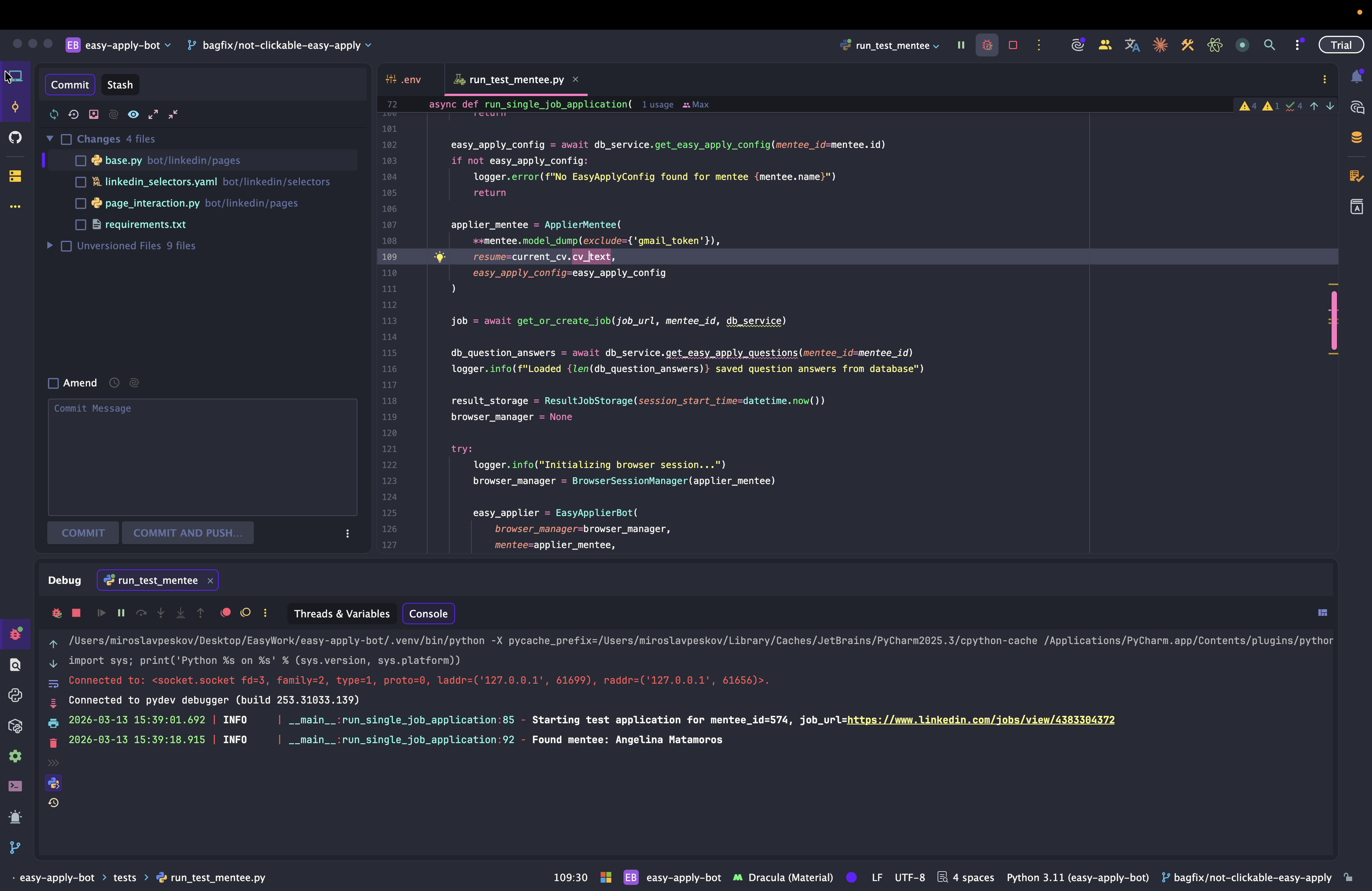Screen dimensions: 1372x891
Task: Click the lightbulb intention icon on line 109
Action: (x=439, y=257)
